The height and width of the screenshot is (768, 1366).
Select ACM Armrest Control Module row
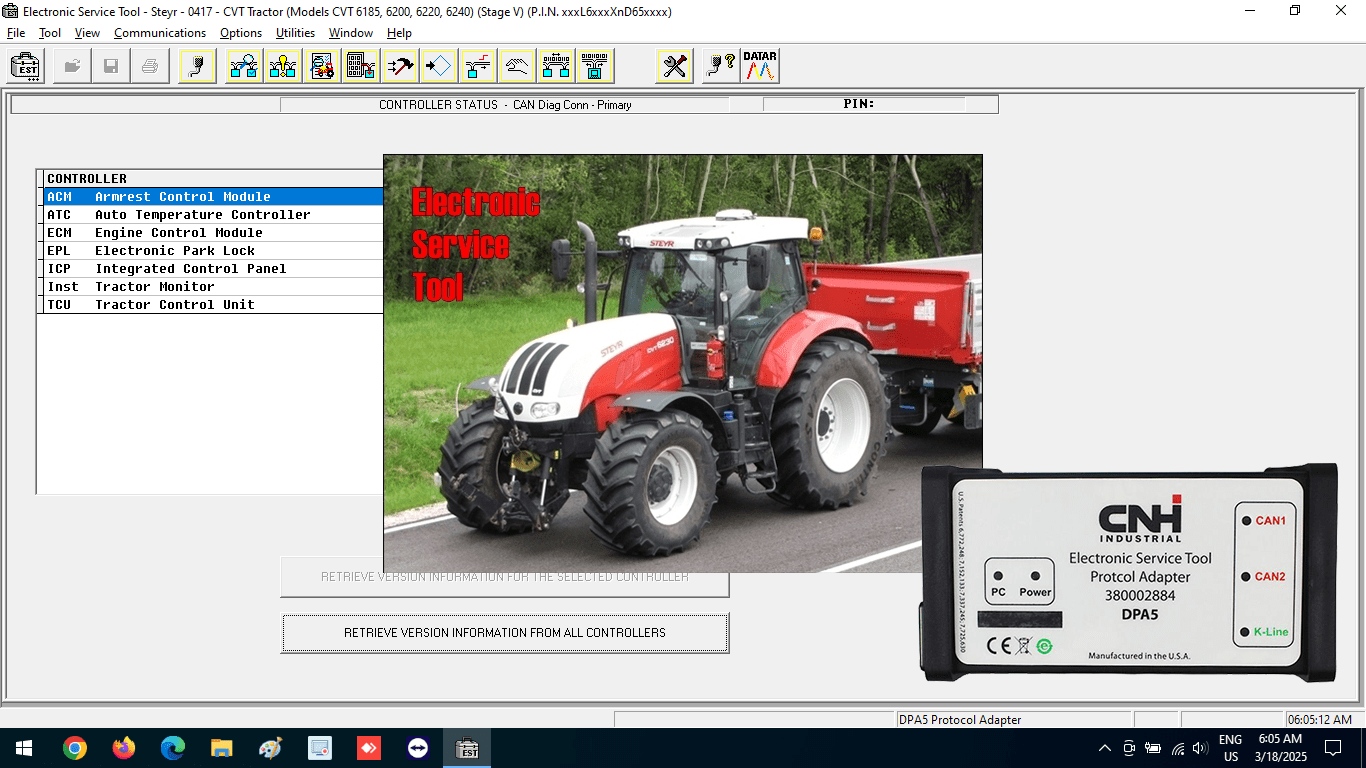(213, 197)
